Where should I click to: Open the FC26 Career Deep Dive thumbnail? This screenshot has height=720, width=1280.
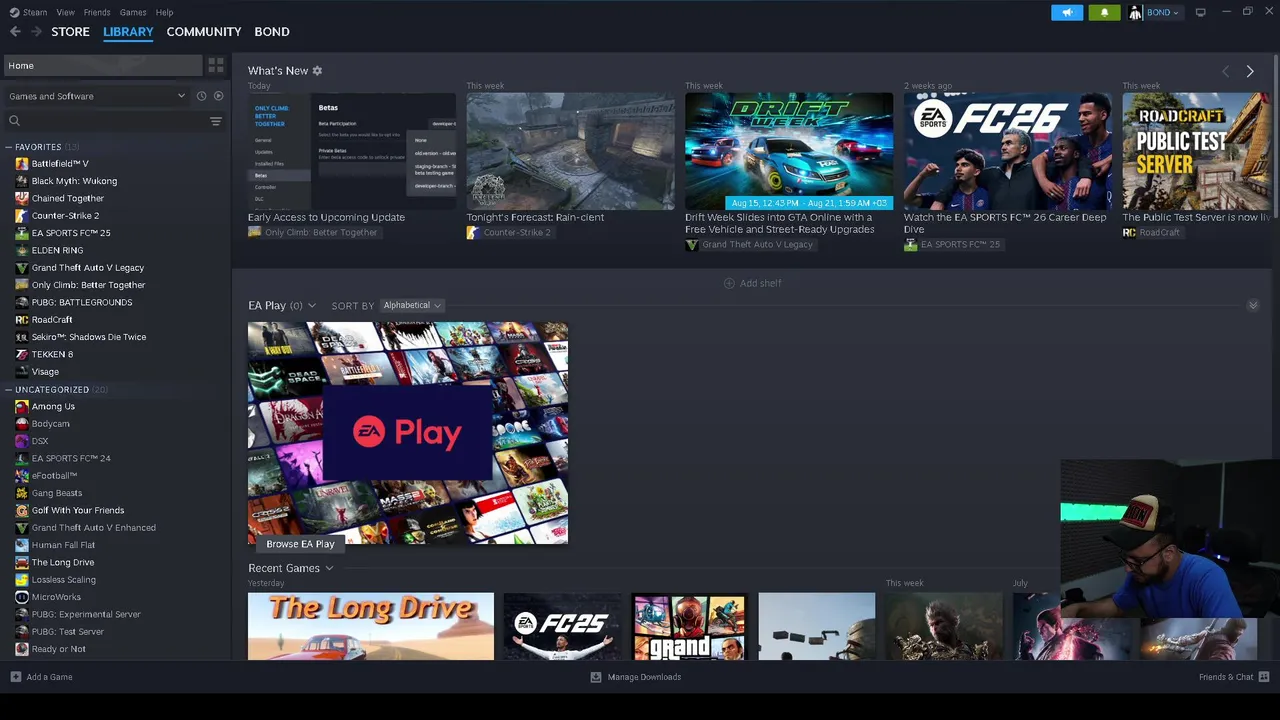[x=1008, y=151]
